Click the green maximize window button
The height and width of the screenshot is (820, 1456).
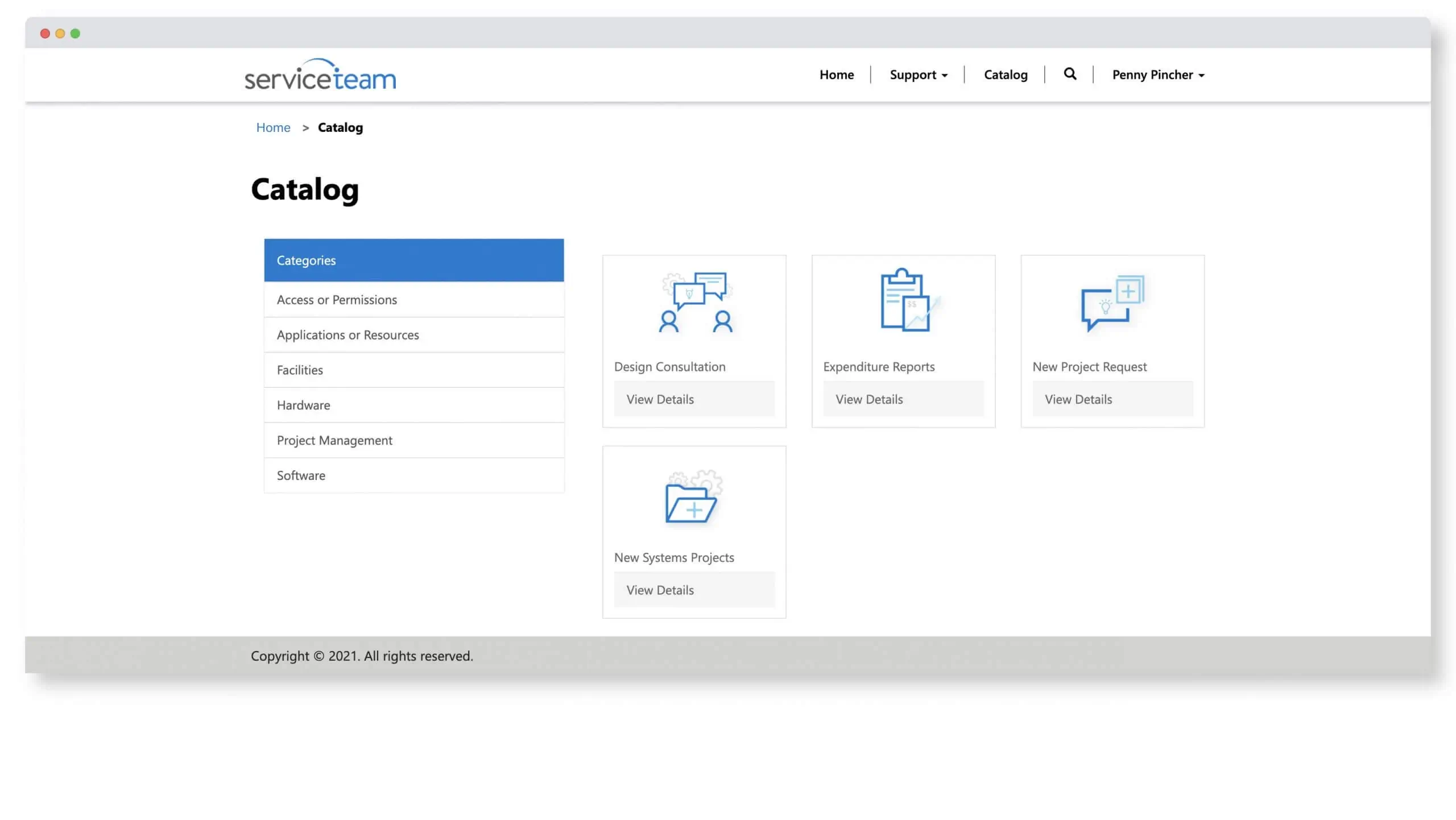point(75,34)
